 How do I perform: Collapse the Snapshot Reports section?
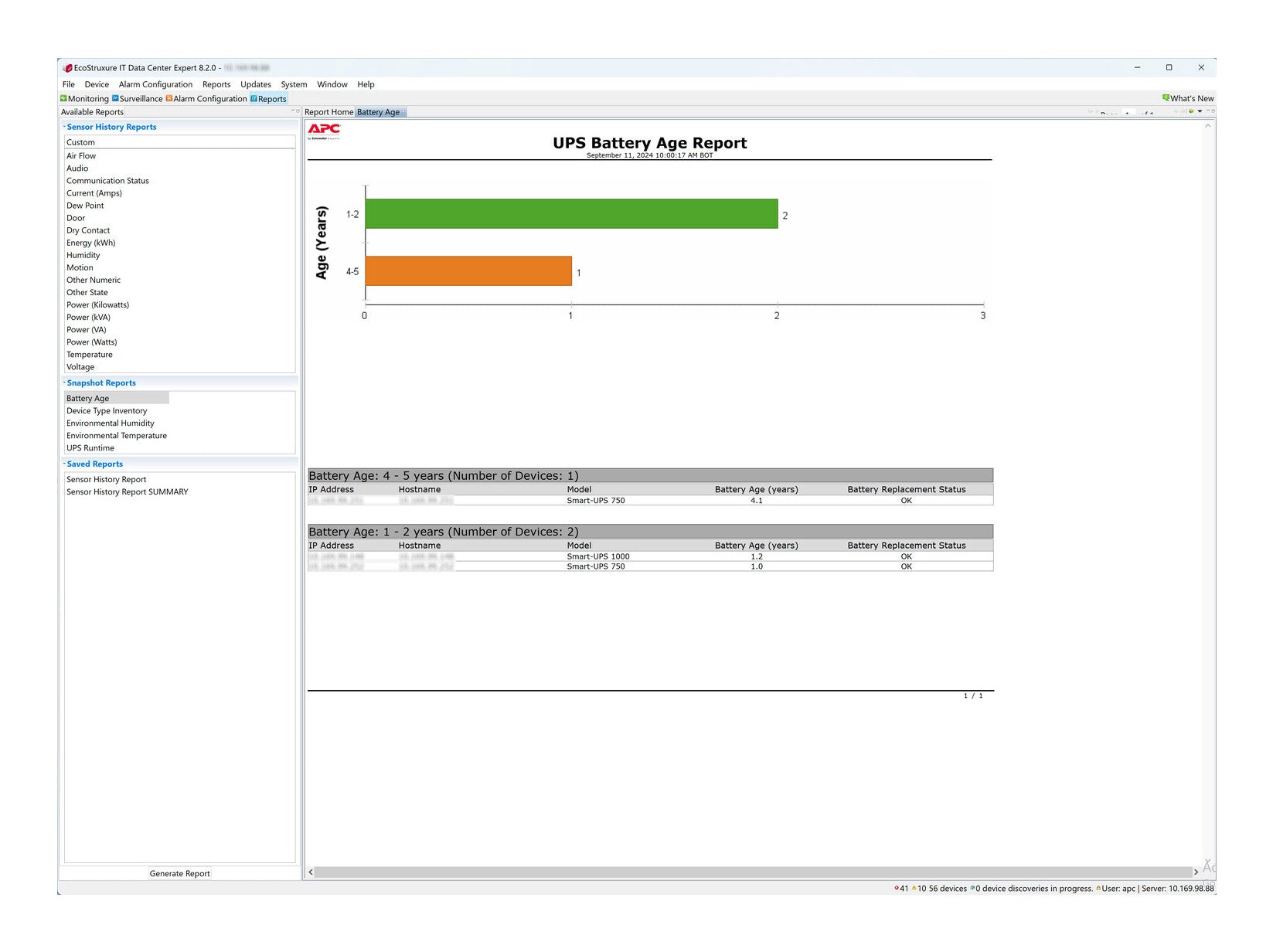(64, 382)
